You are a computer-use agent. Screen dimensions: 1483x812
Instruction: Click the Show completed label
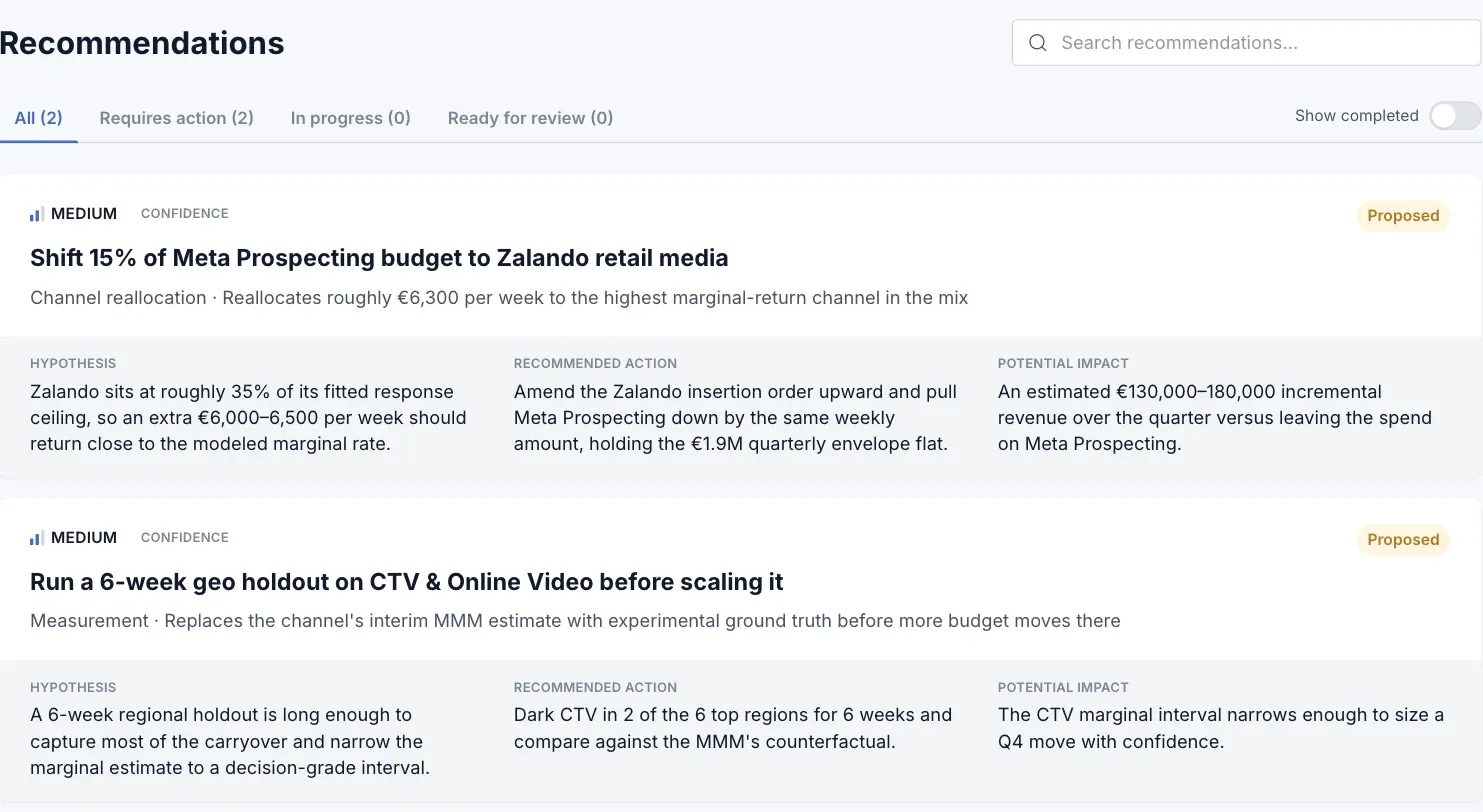tap(1357, 116)
